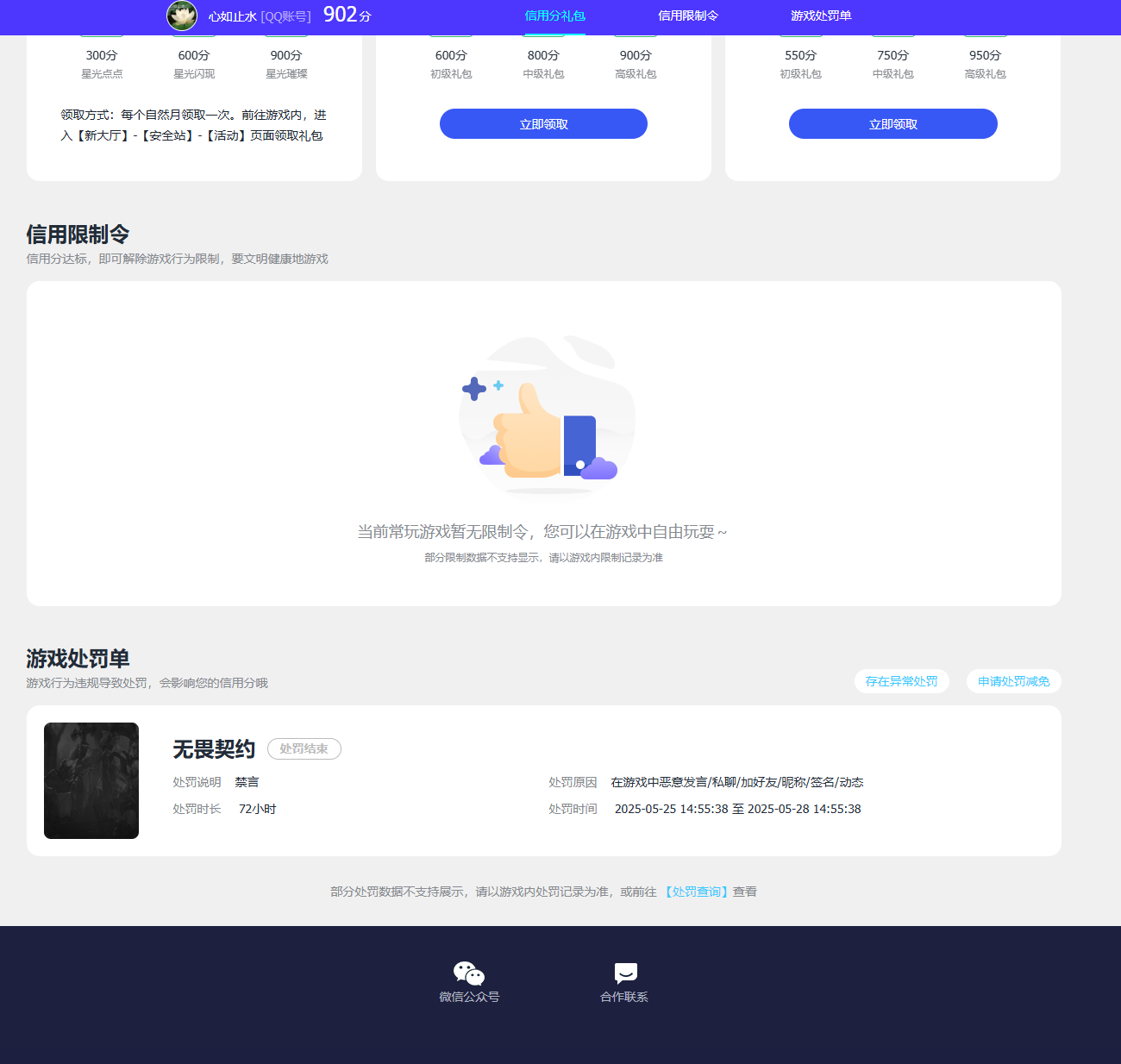Viewport: 1121px width, 1064px height.
Task: Open the 微信公众号 WeChat icon
Action: (x=469, y=973)
